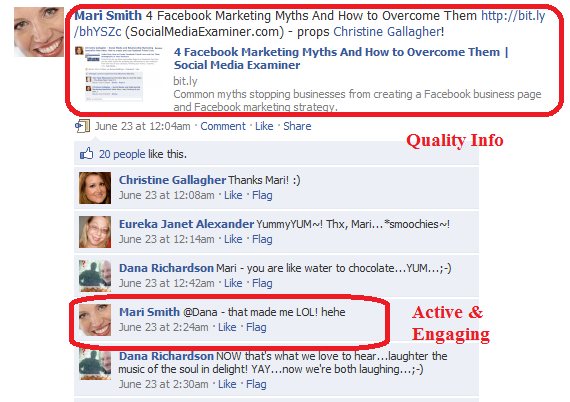
Task: Like Christine Gallagher's 'Thanks Mari' comment
Action: coord(233,195)
